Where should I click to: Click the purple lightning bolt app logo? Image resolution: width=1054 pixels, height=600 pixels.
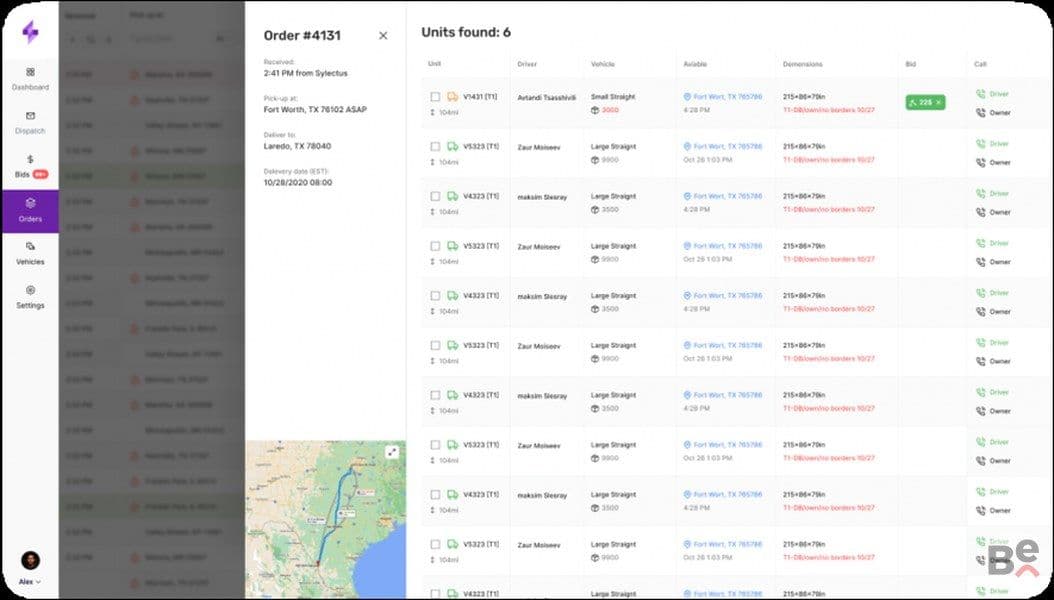[x=30, y=32]
